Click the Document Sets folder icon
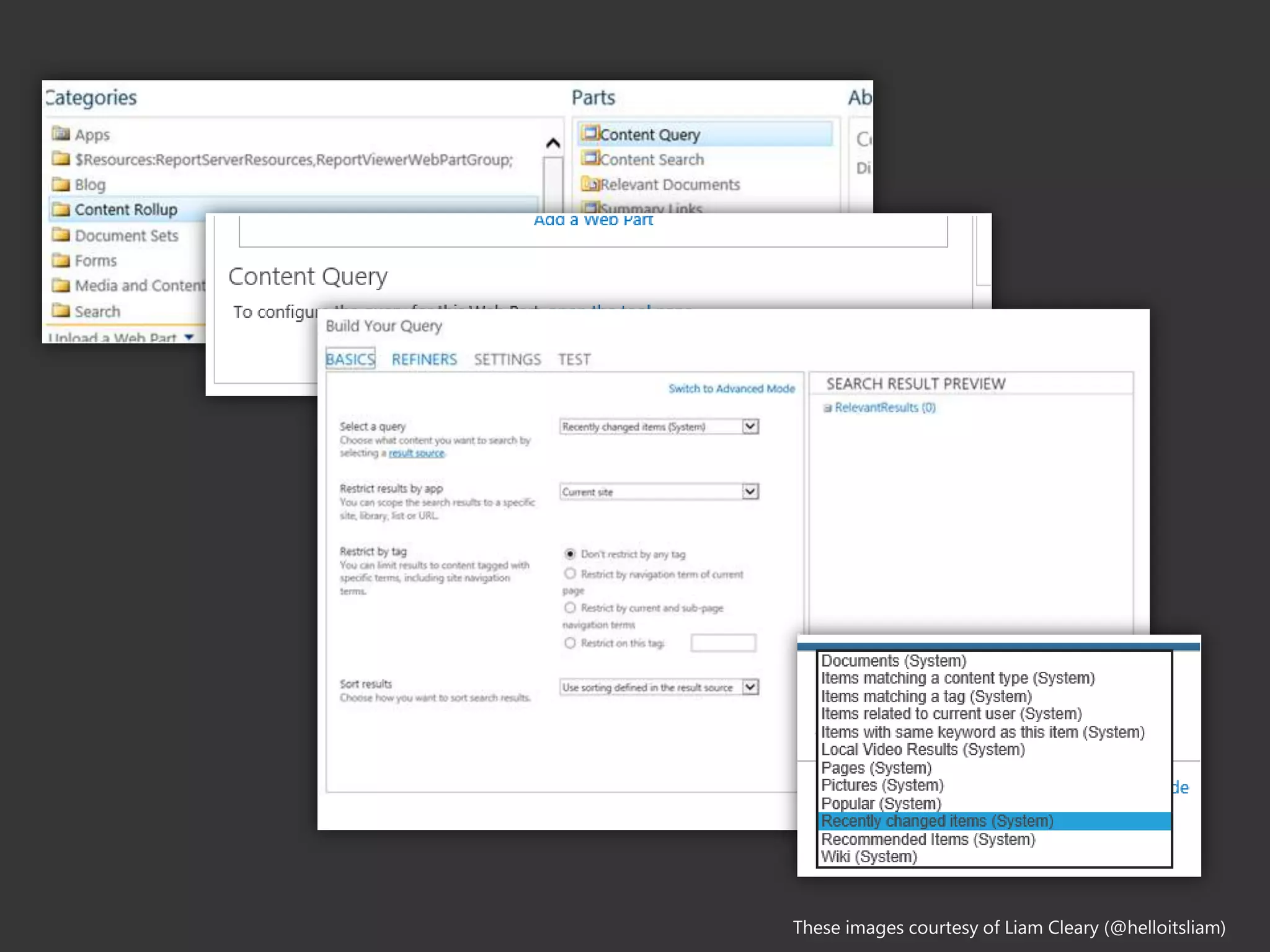Image resolution: width=1270 pixels, height=952 pixels. point(61,235)
